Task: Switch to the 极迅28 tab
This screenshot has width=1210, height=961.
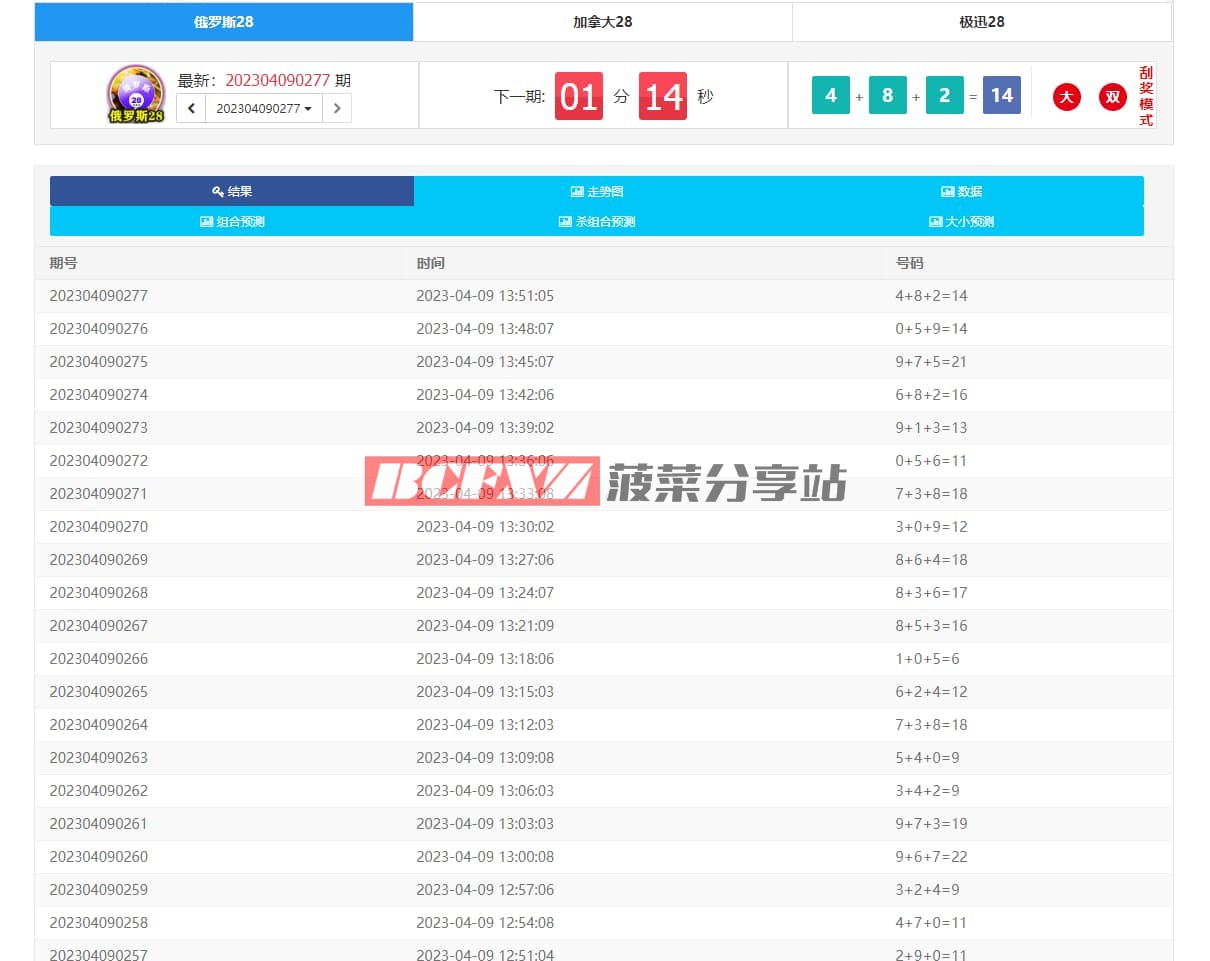Action: point(981,22)
